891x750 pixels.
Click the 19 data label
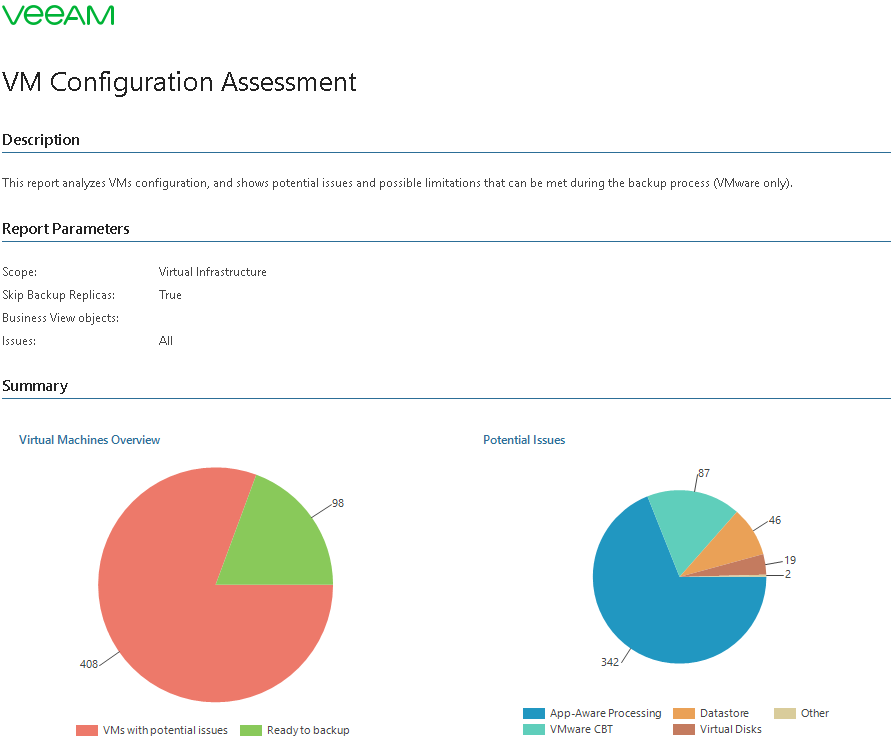pos(790,560)
